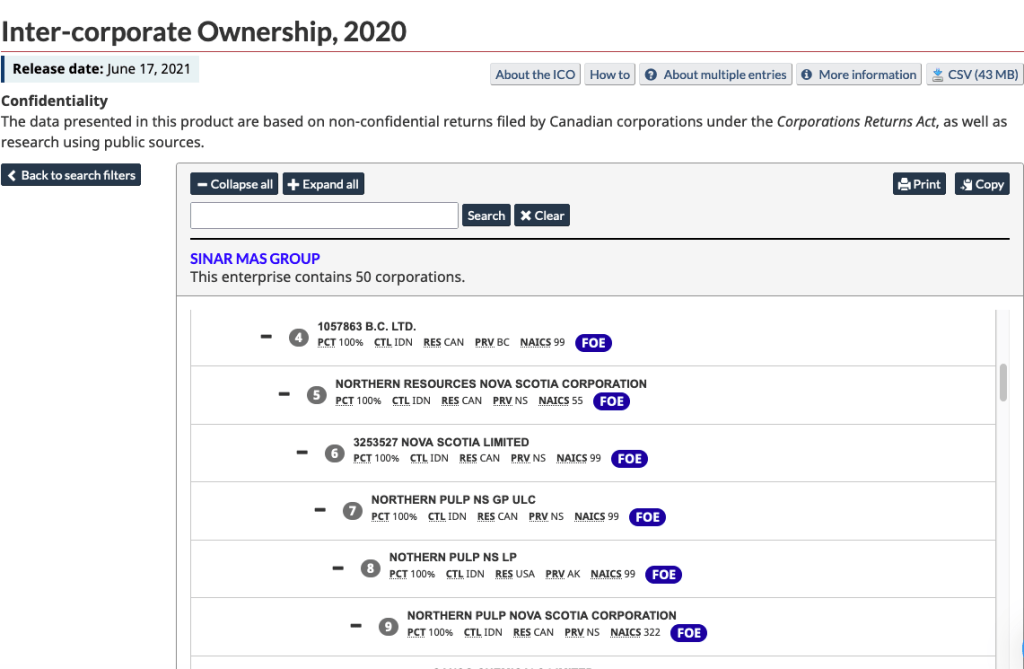Click the SINAR MAS GROUP link

point(255,258)
